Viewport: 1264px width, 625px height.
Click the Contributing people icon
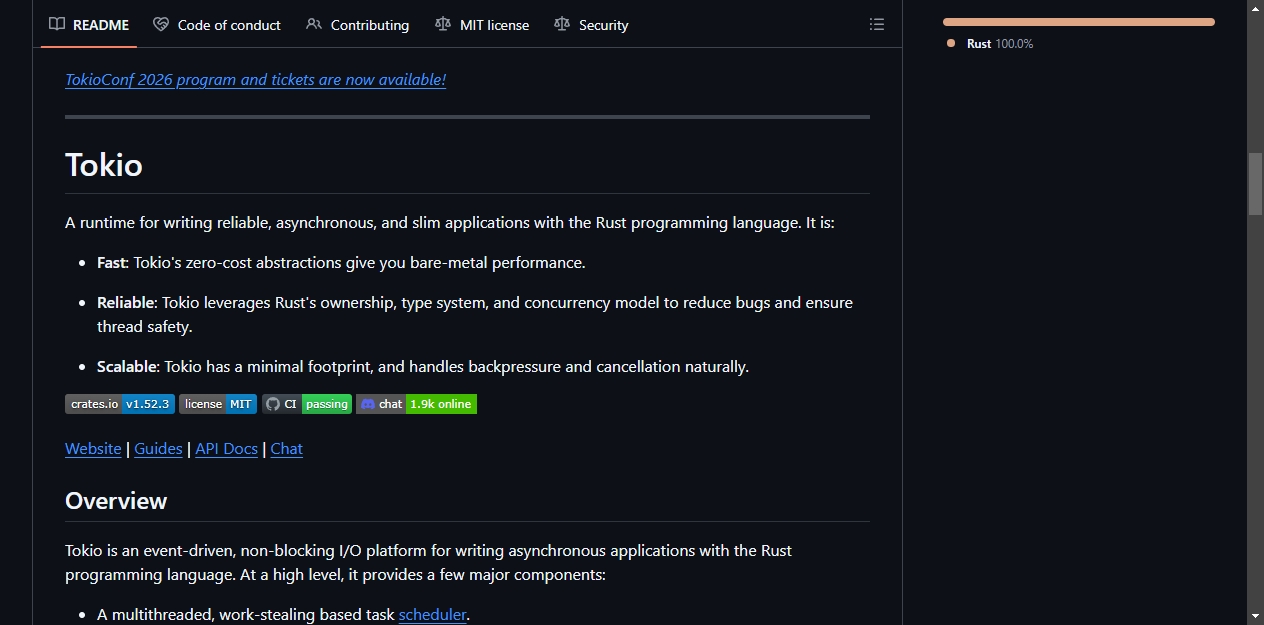click(314, 24)
